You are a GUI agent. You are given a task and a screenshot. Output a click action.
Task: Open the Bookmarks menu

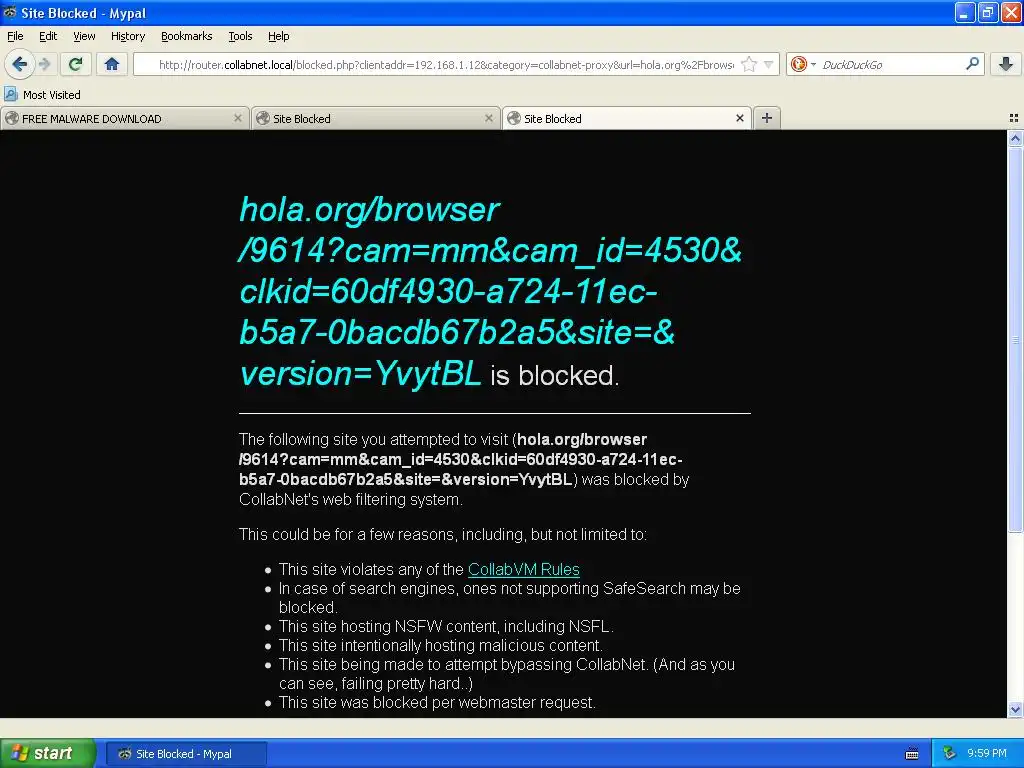click(x=186, y=36)
